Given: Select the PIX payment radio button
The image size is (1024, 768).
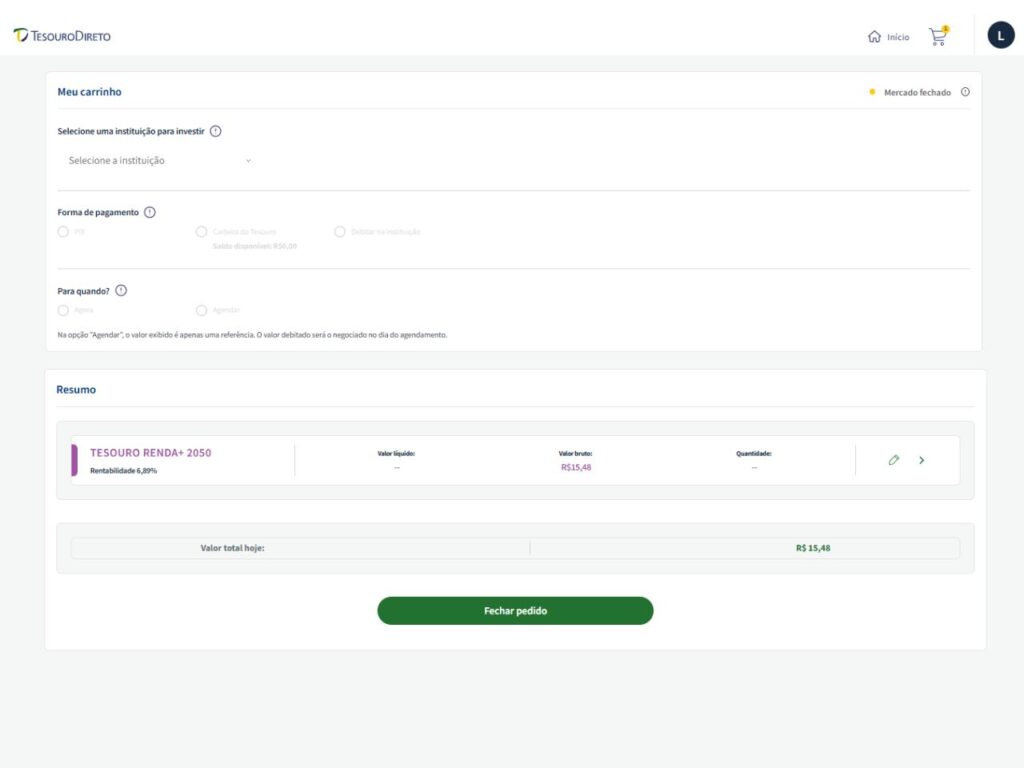Looking at the screenshot, I should point(63,232).
